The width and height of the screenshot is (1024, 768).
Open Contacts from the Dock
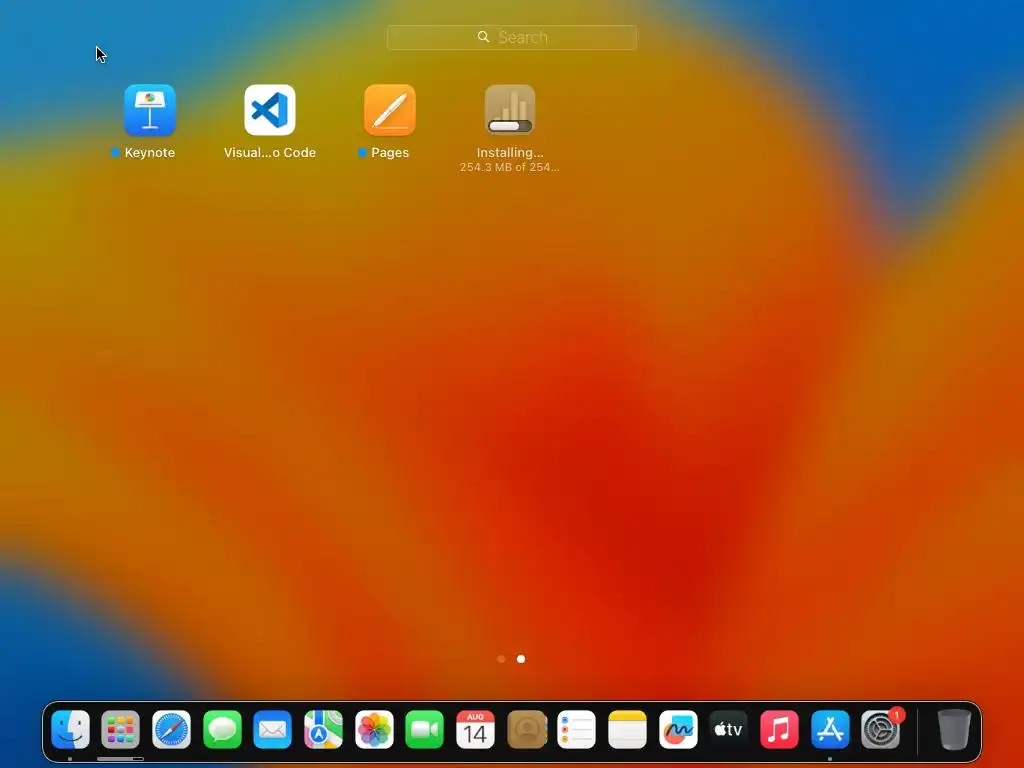tap(526, 729)
